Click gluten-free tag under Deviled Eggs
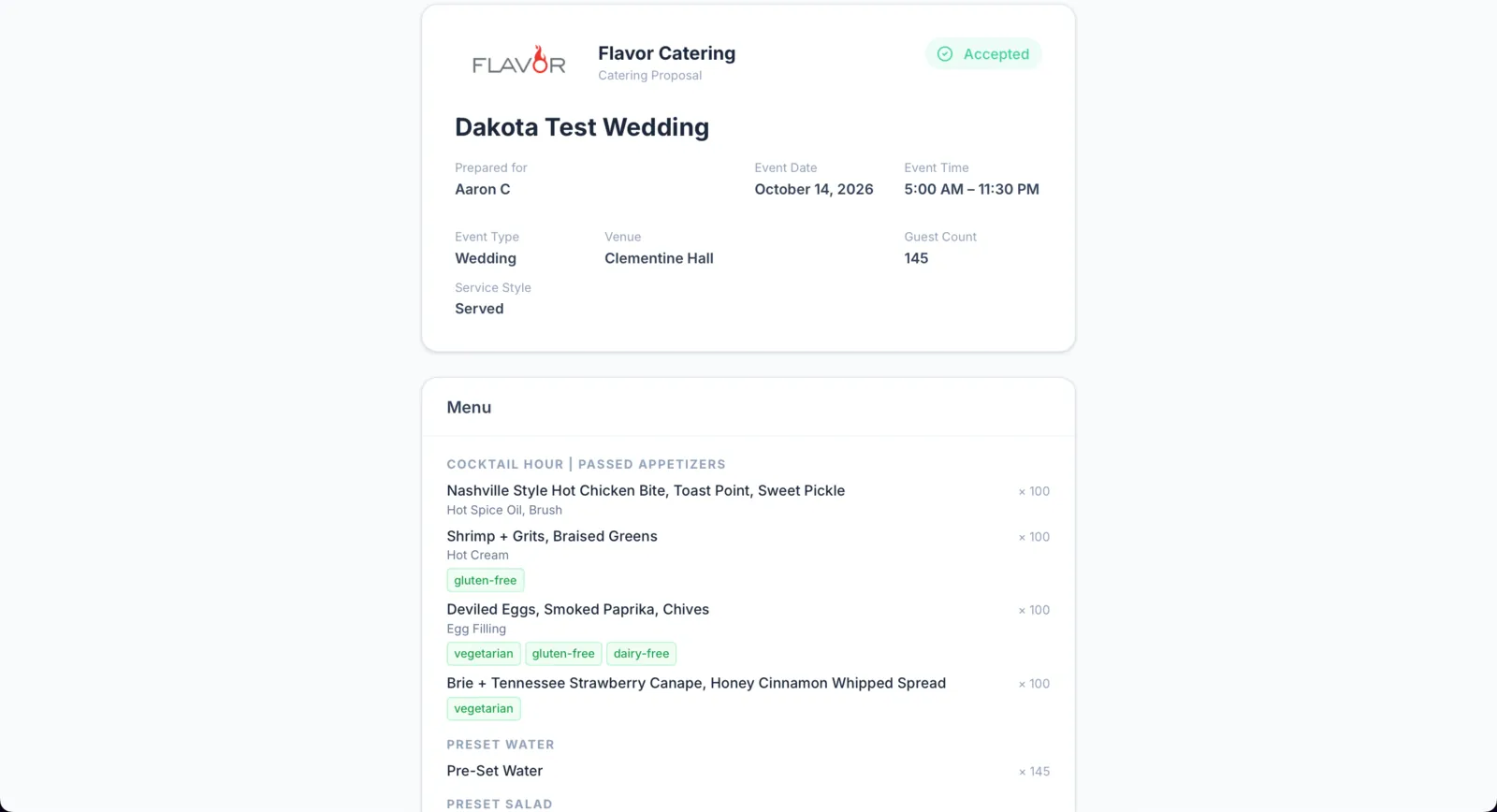The width and height of the screenshot is (1497, 812). (563, 654)
